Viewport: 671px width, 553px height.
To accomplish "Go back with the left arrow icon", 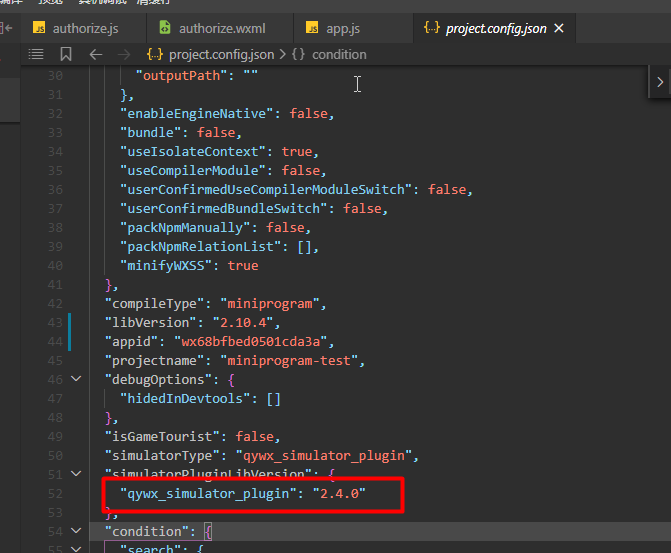I will pos(96,54).
